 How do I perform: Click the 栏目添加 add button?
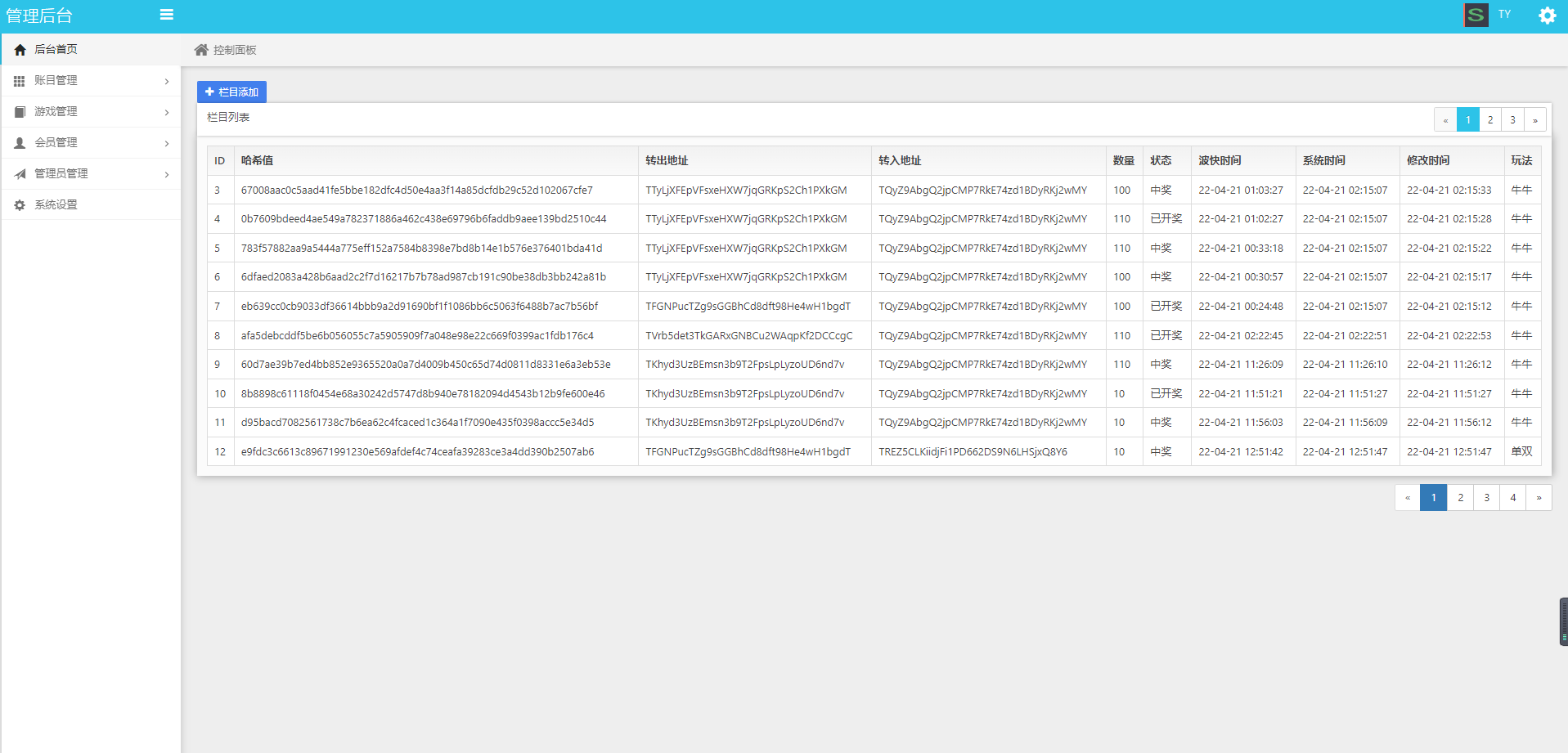[x=231, y=92]
